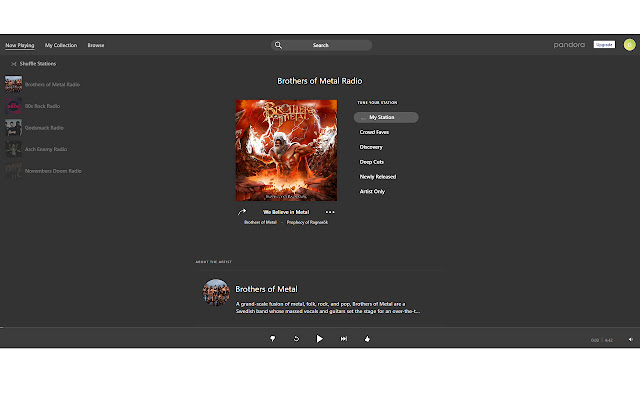The width and height of the screenshot is (640, 400).
Task: Click the song title We Believe in Metal
Action: (x=286, y=212)
